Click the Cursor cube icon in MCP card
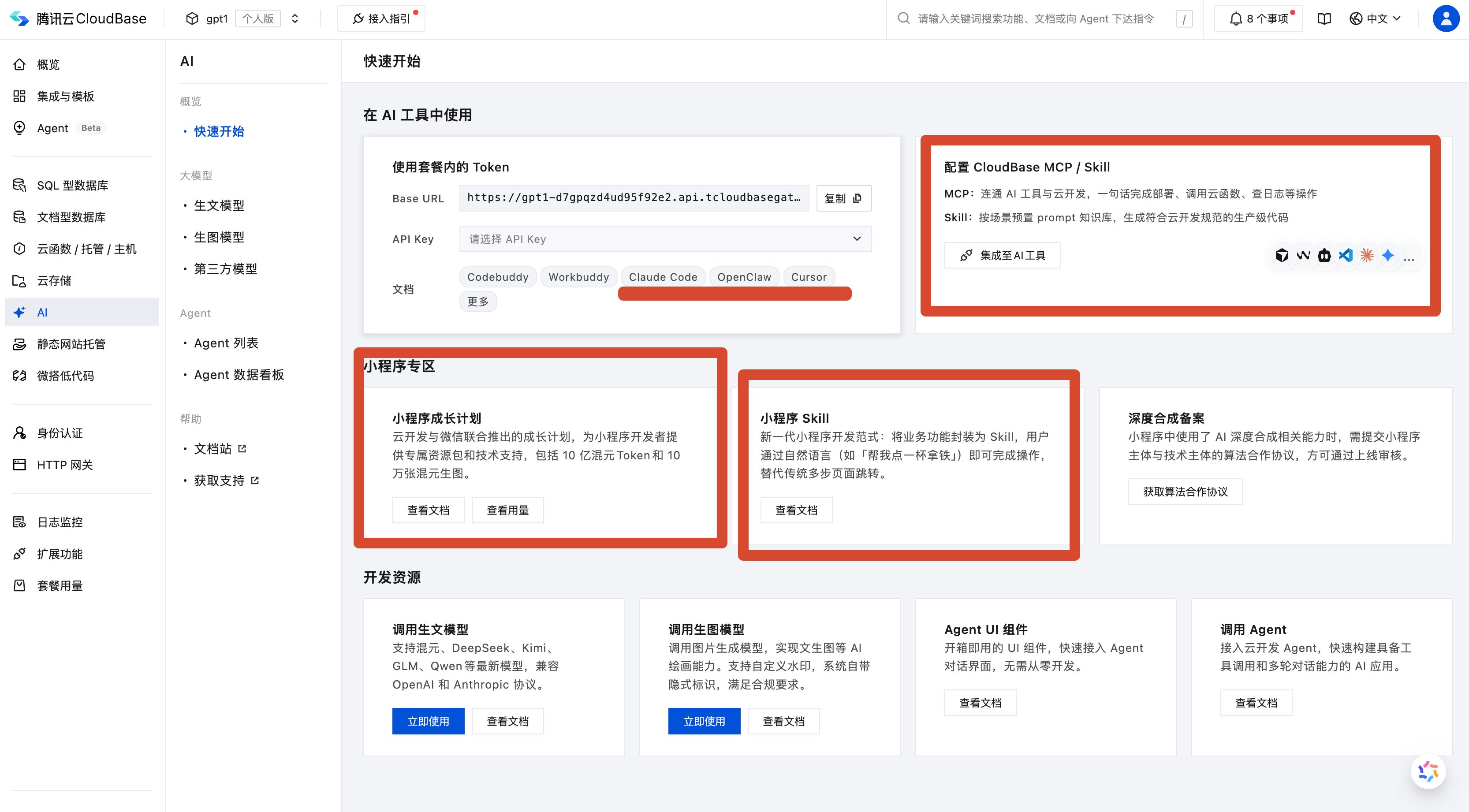Screen dimensions: 1469x812 (x=1281, y=256)
